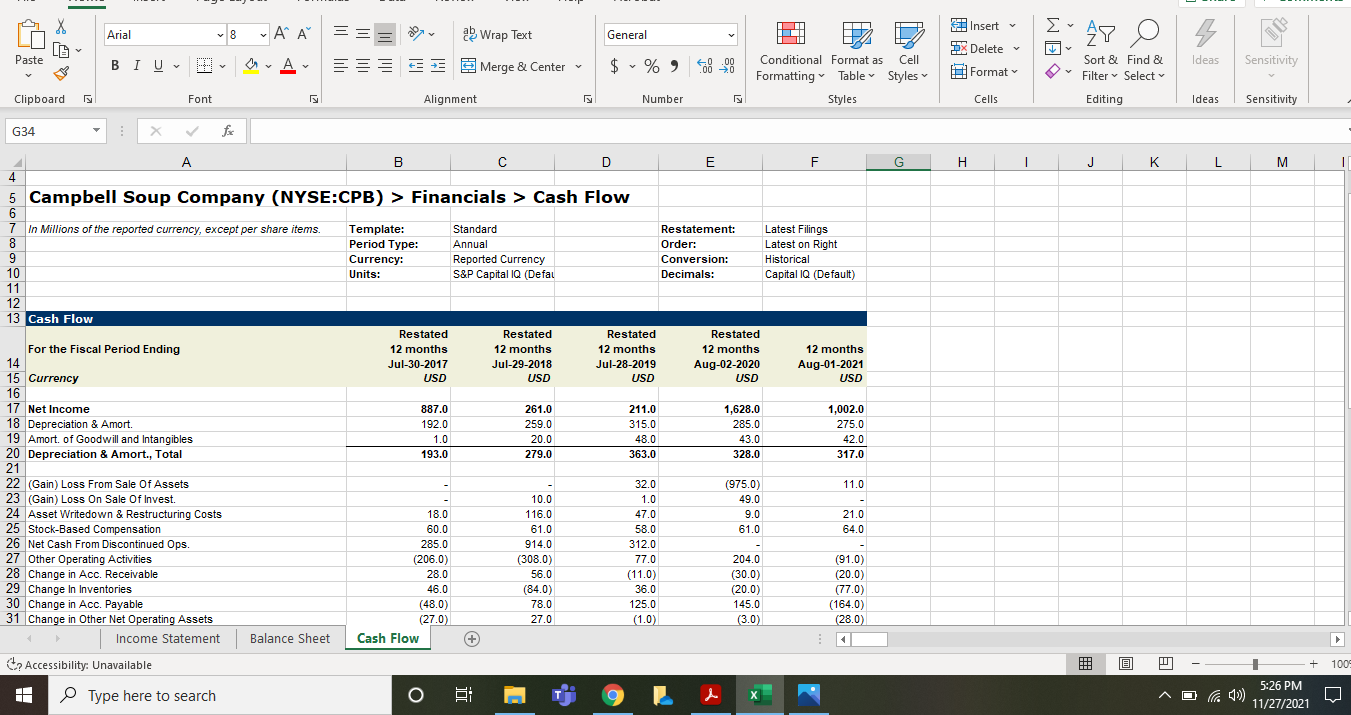This screenshot has height=715, width=1351.
Task: Click the Orientation angled text icon
Action: [416, 35]
